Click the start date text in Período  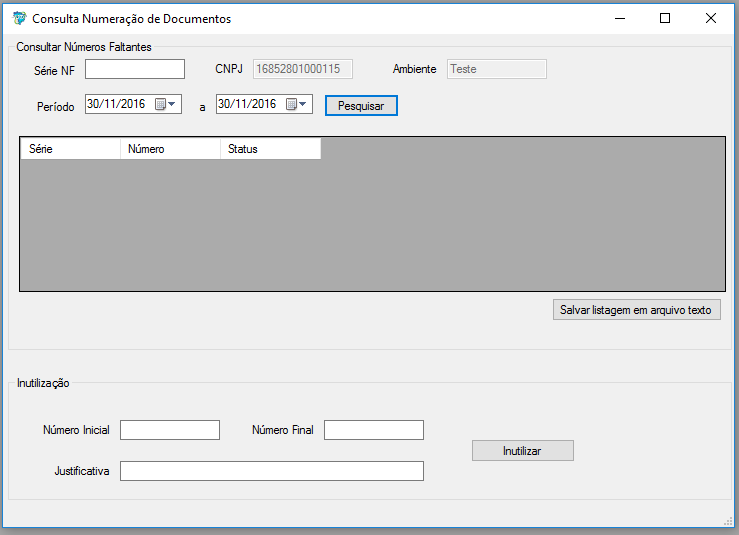116,104
